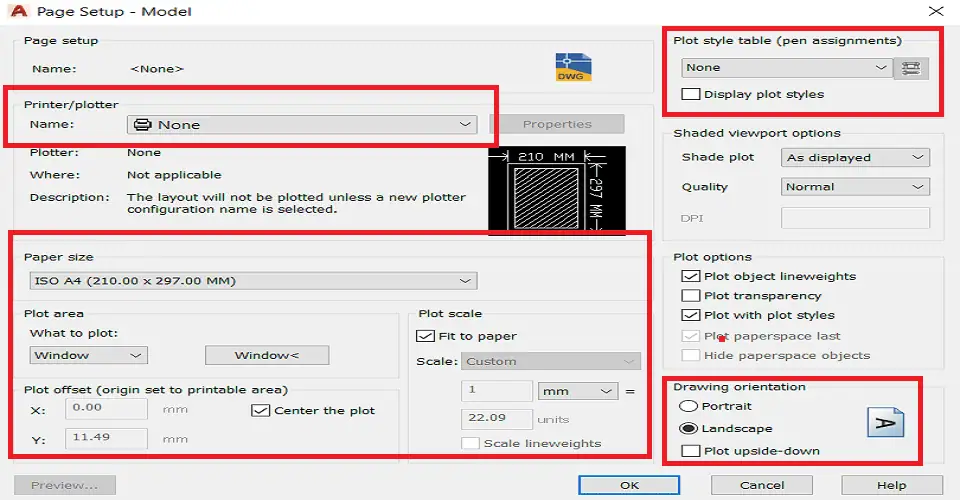Open the Paper size dropdown
The height and width of the screenshot is (500, 960).
253,281
